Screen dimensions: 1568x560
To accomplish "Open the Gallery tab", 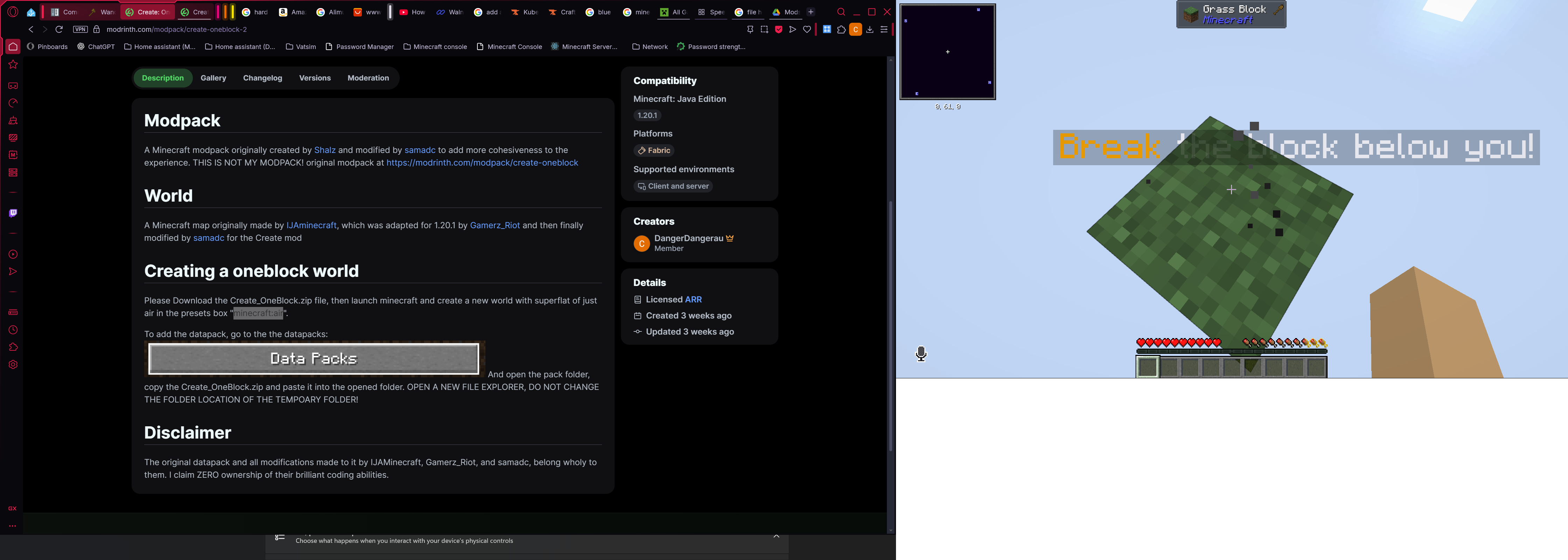I will [213, 78].
